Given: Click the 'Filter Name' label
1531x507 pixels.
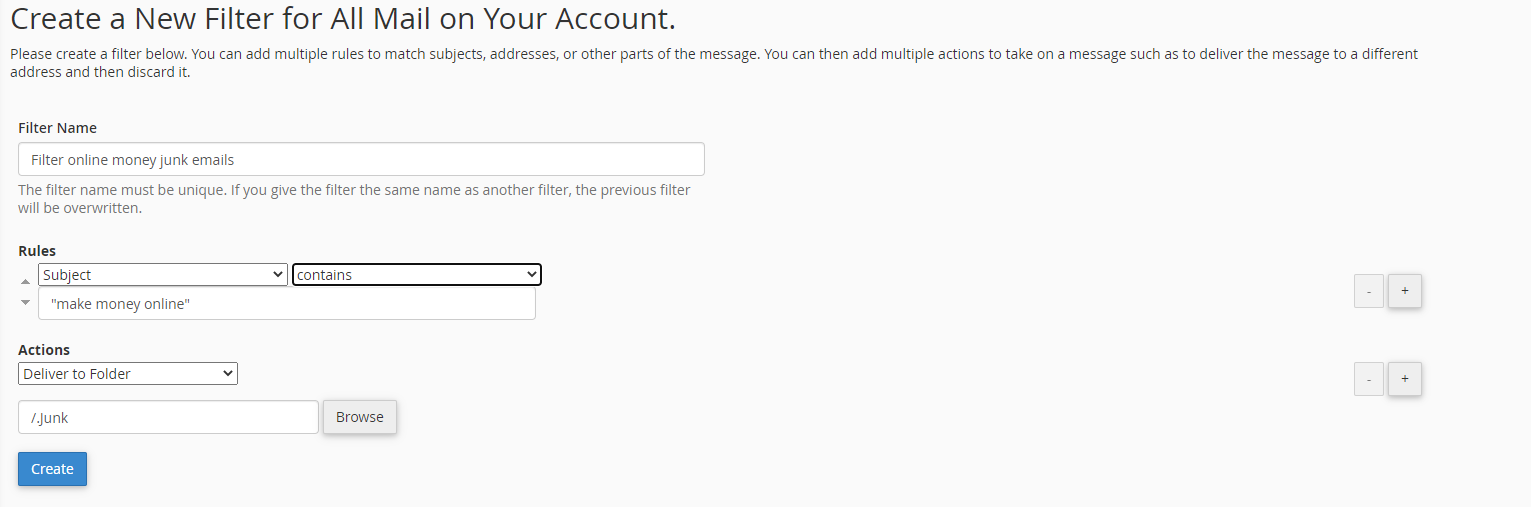Looking at the screenshot, I should click(57, 128).
